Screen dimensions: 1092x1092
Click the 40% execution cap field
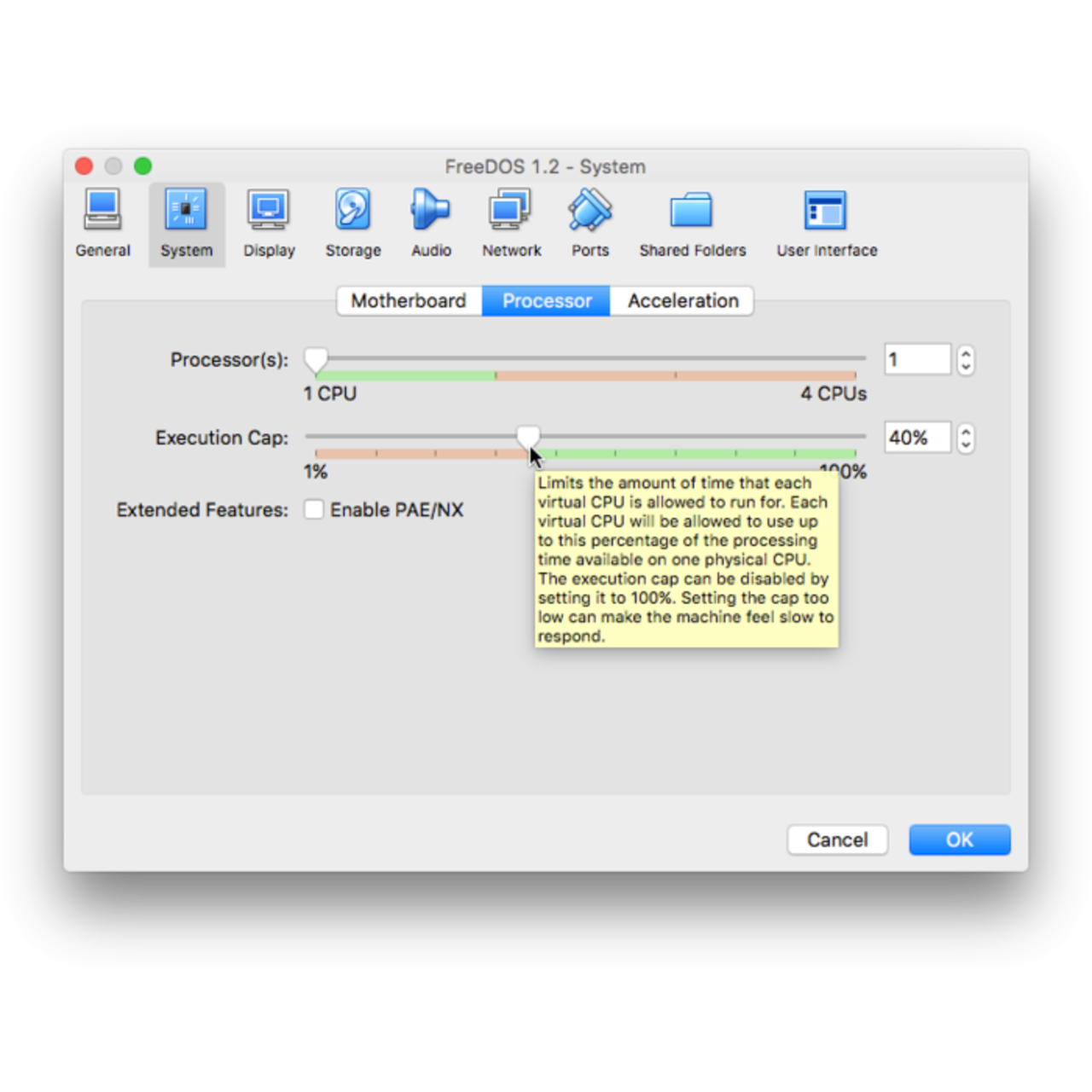(x=917, y=438)
